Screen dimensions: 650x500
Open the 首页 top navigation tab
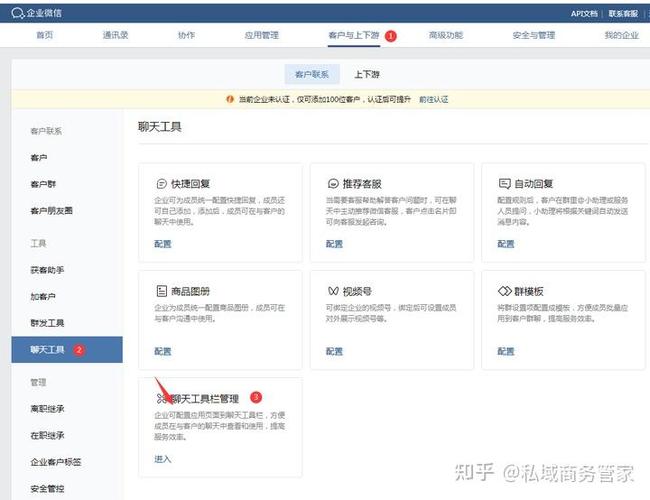(45, 35)
